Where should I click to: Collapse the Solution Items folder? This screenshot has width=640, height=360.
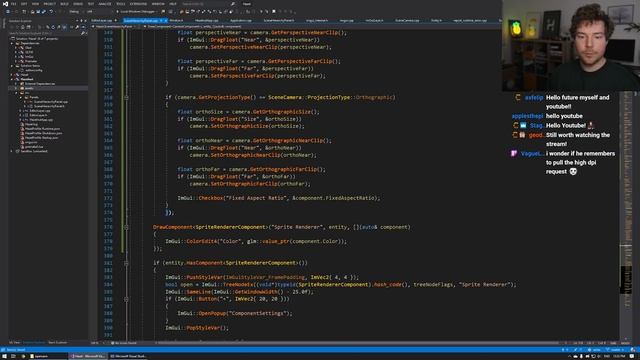[12, 65]
